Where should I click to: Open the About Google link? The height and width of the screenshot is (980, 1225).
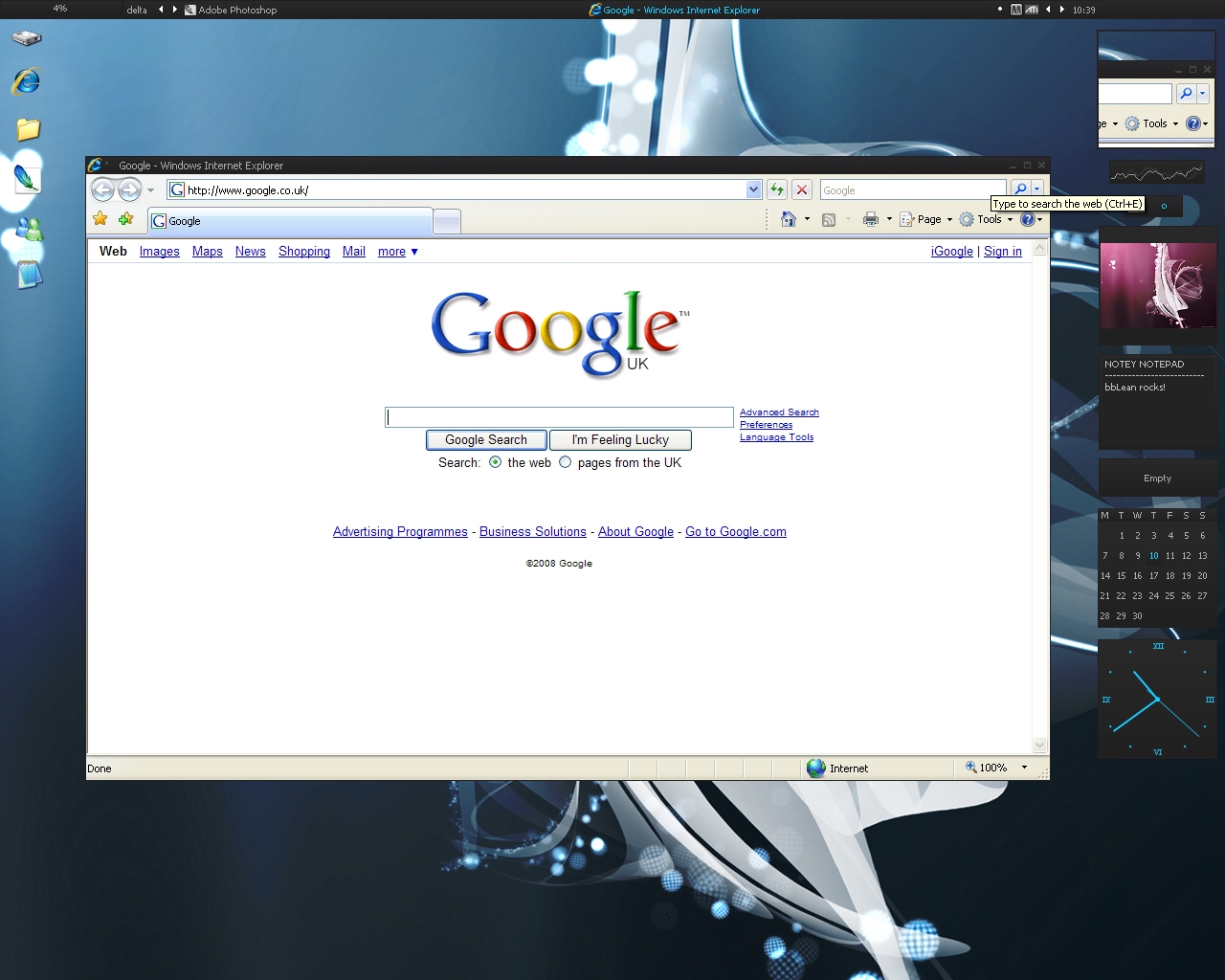click(x=635, y=532)
